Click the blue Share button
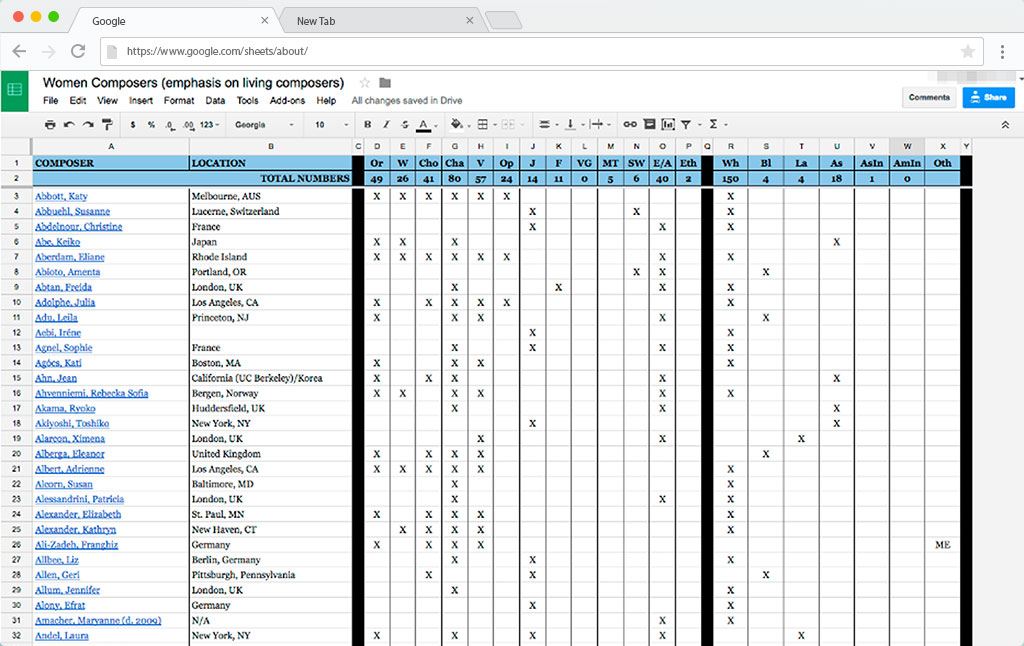This screenshot has height=646, width=1024. tap(989, 97)
